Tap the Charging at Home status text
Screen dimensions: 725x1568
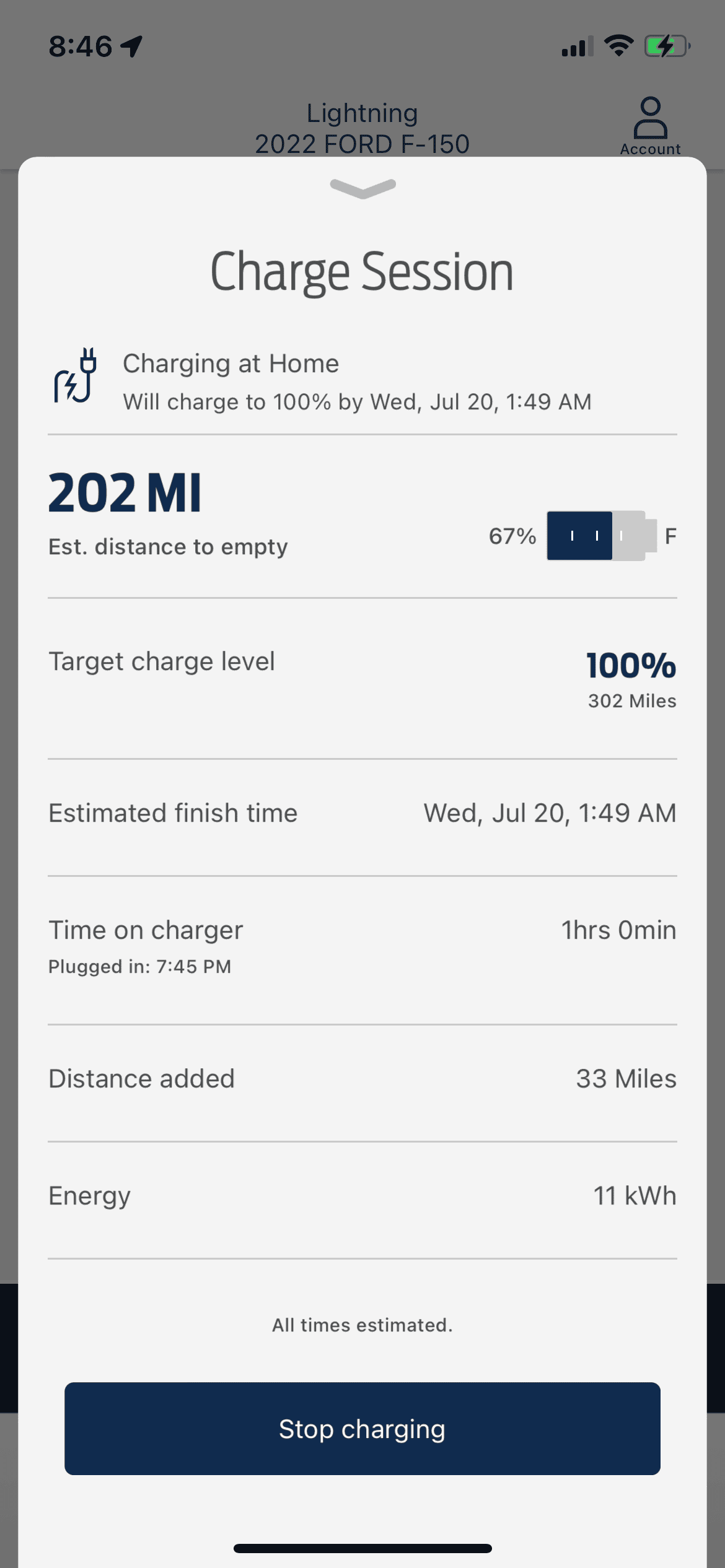click(231, 364)
